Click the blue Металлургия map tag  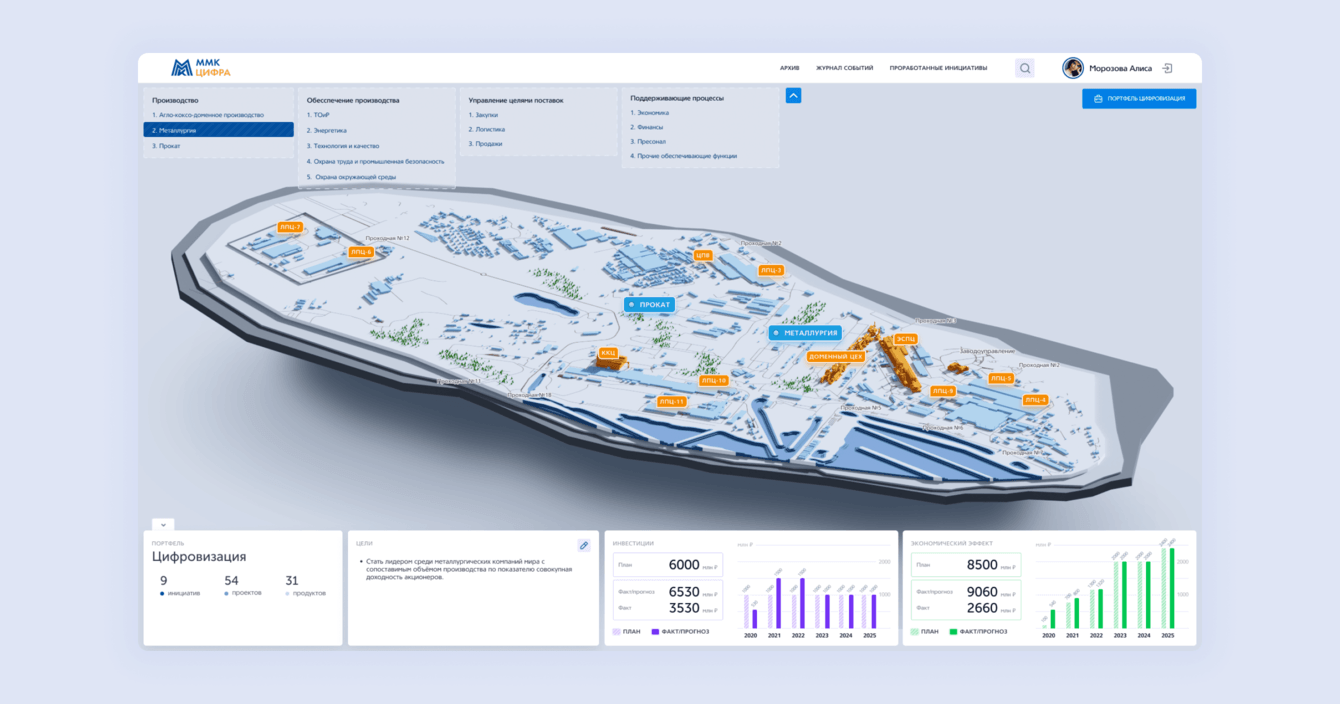pyautogui.click(x=805, y=333)
